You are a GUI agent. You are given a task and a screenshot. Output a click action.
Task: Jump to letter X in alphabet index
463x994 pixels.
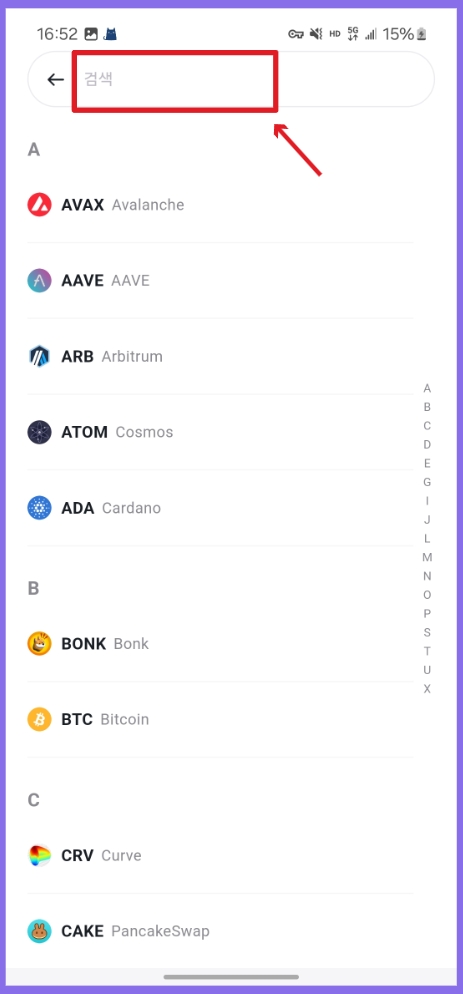coord(427,688)
